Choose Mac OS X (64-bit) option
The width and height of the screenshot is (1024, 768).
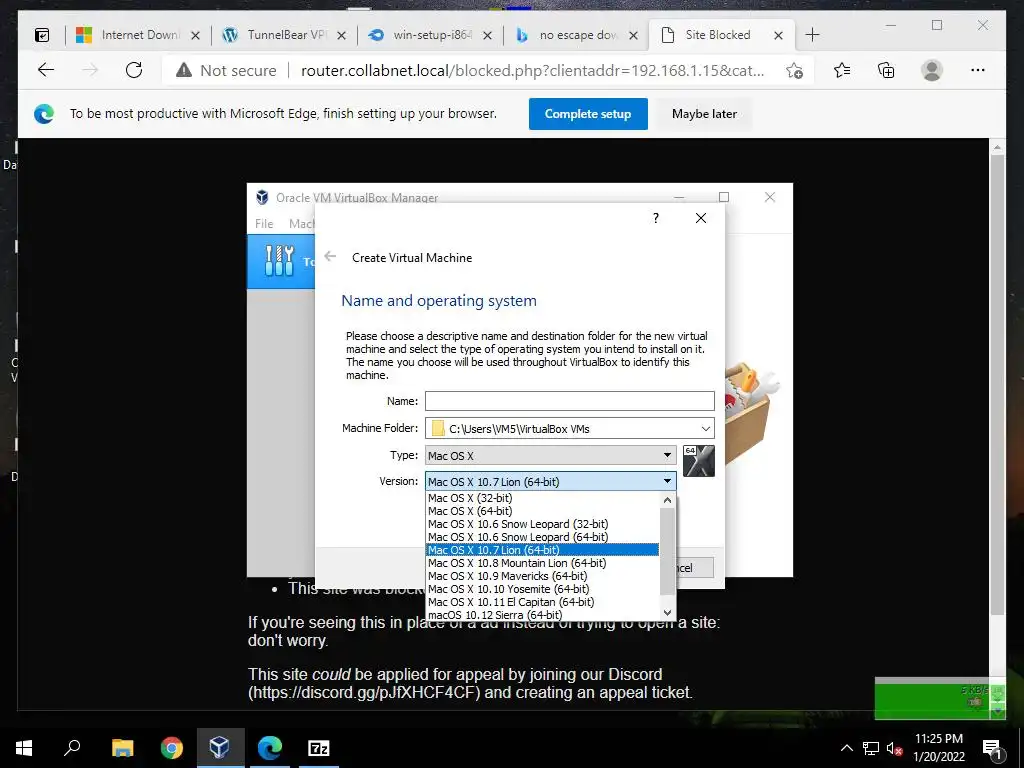pos(542,511)
